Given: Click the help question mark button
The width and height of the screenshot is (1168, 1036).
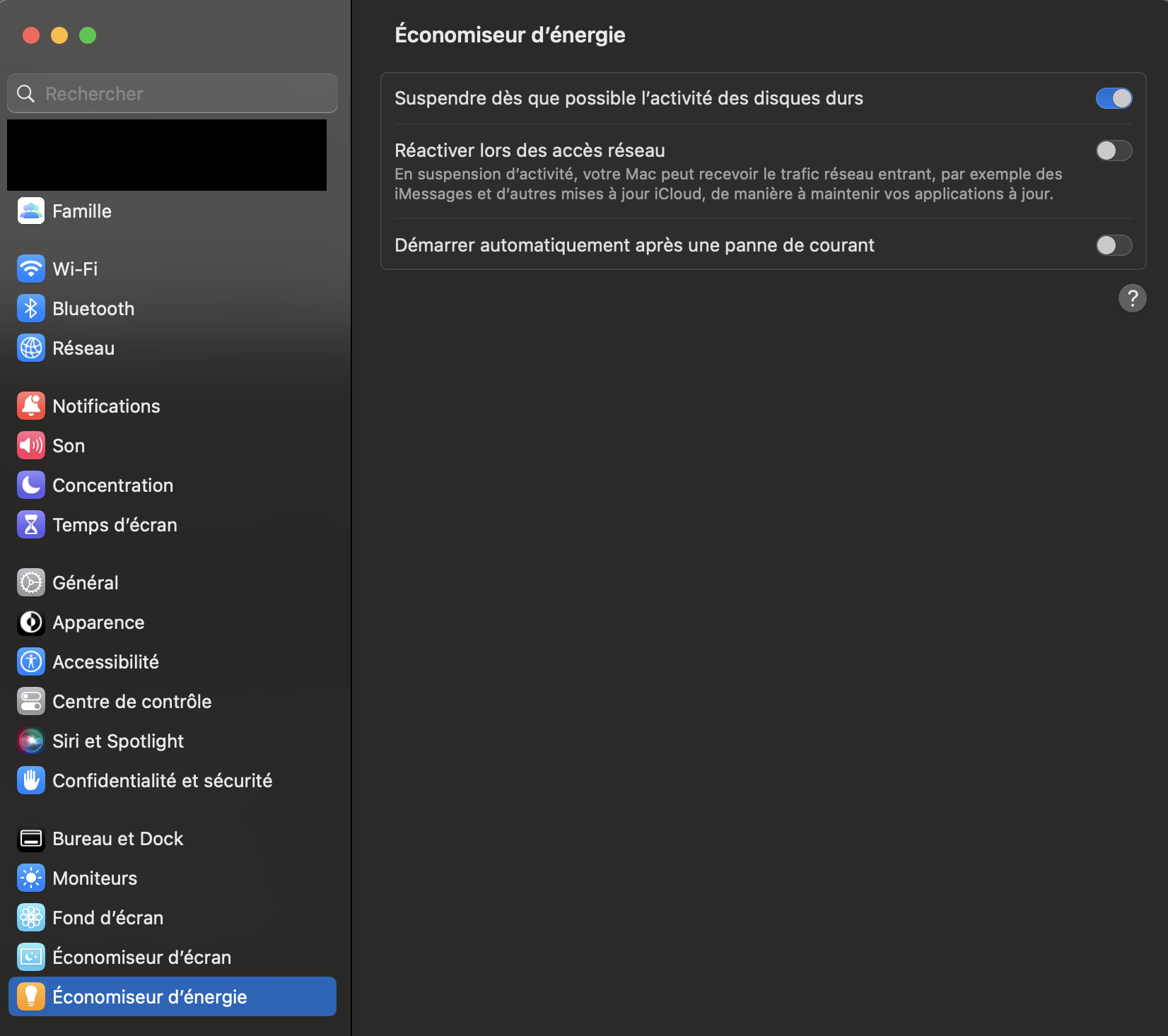Looking at the screenshot, I should click(1132, 298).
